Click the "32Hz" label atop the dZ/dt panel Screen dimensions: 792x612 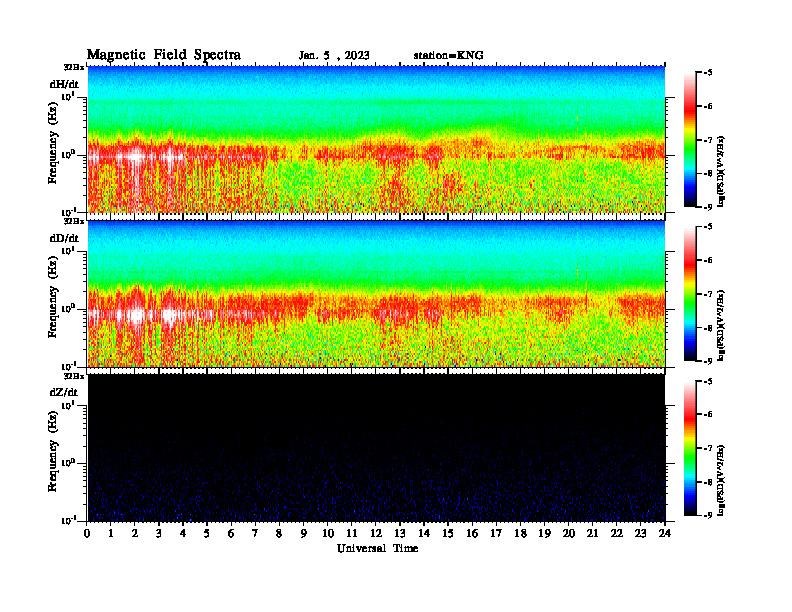(x=74, y=376)
